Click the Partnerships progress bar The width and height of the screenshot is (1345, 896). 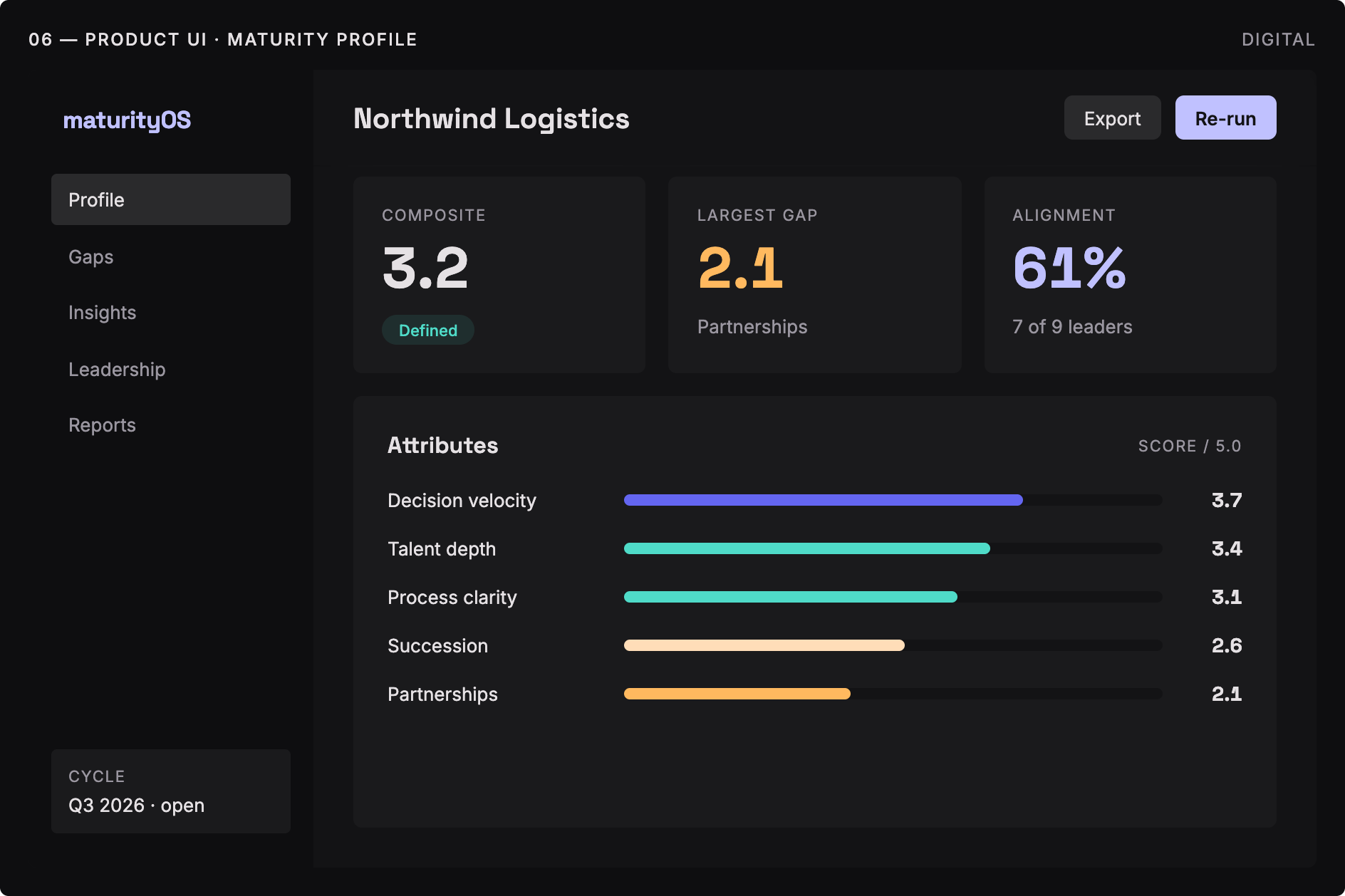[893, 694]
